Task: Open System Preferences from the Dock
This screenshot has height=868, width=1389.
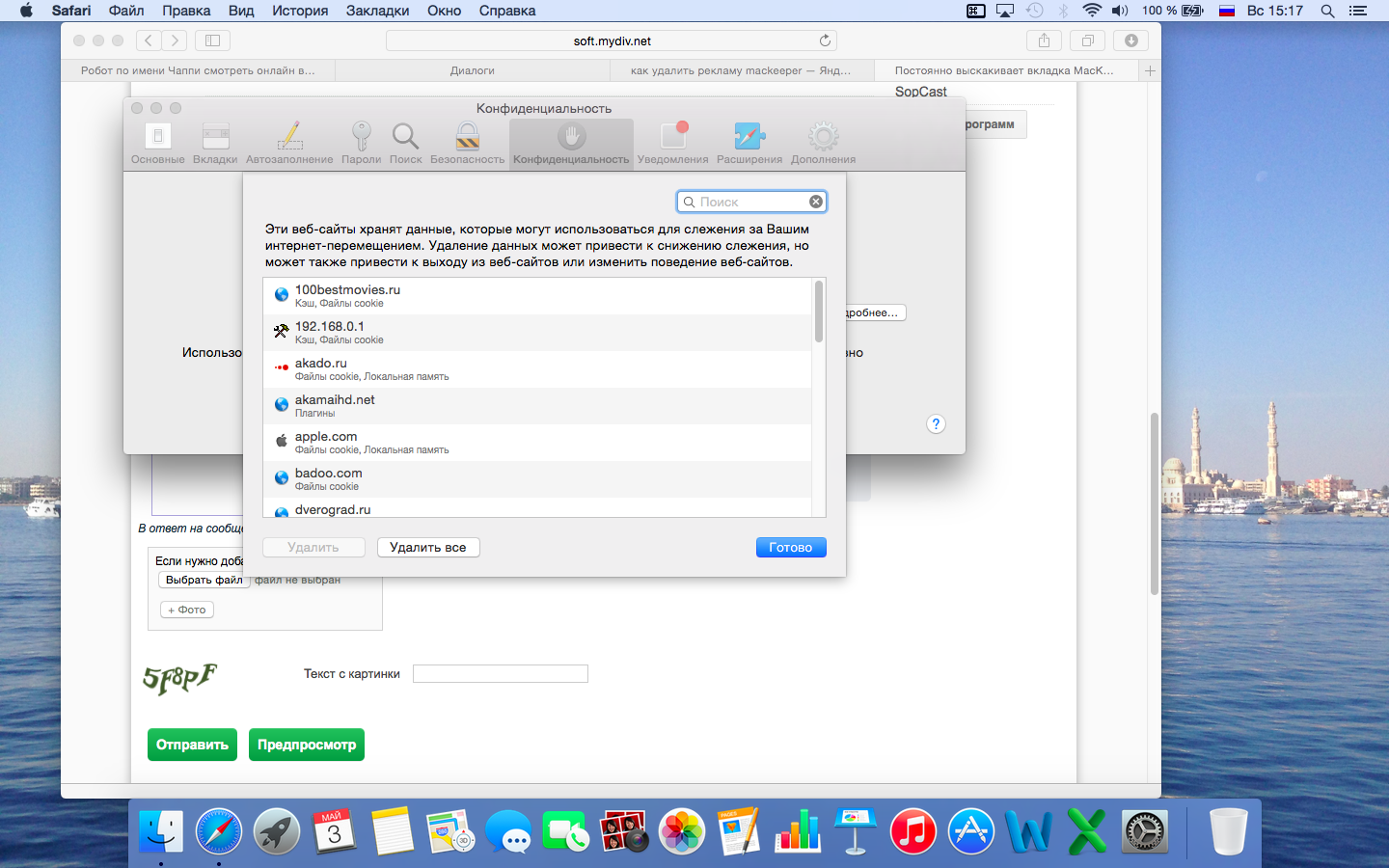Action: point(1145,831)
